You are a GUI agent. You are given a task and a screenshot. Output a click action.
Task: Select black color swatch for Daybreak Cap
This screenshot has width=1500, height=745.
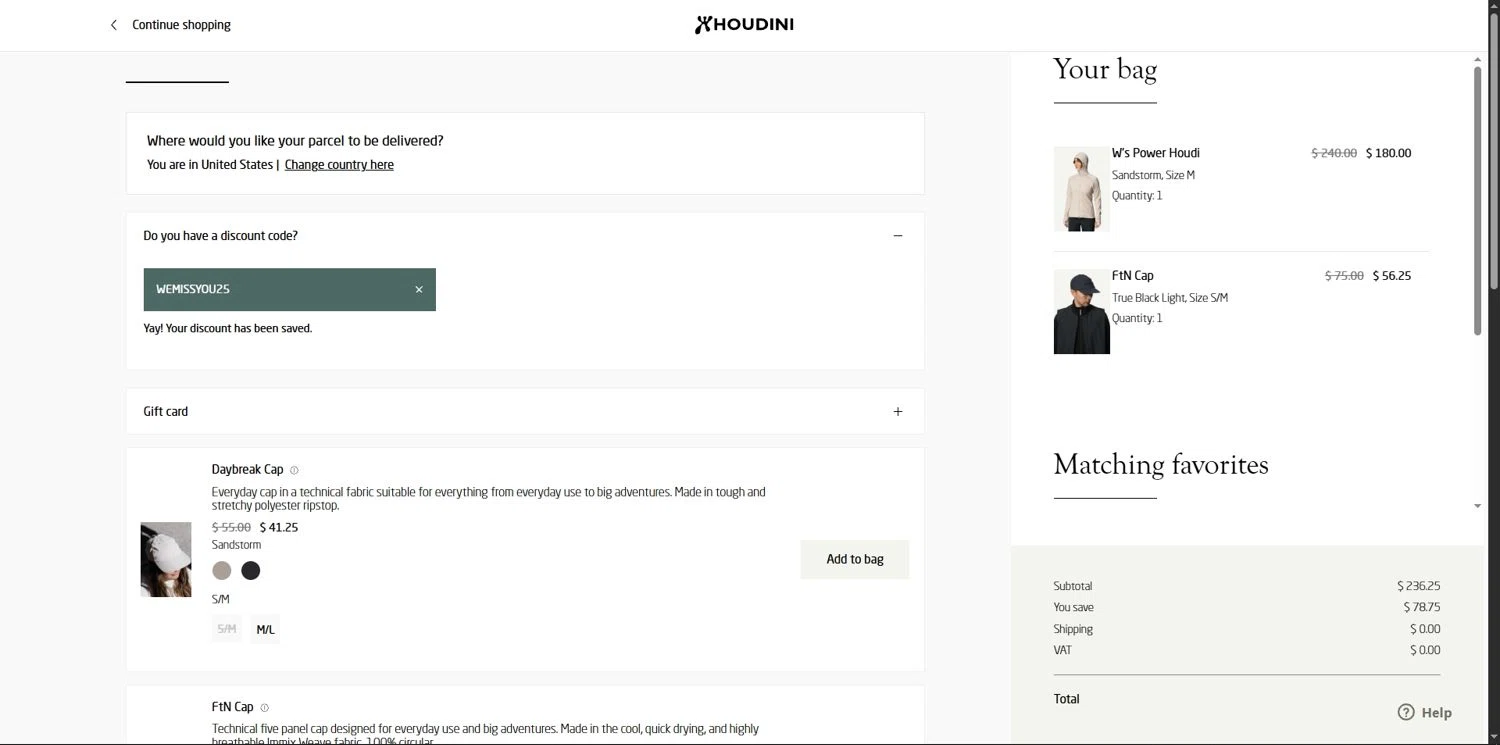click(251, 570)
